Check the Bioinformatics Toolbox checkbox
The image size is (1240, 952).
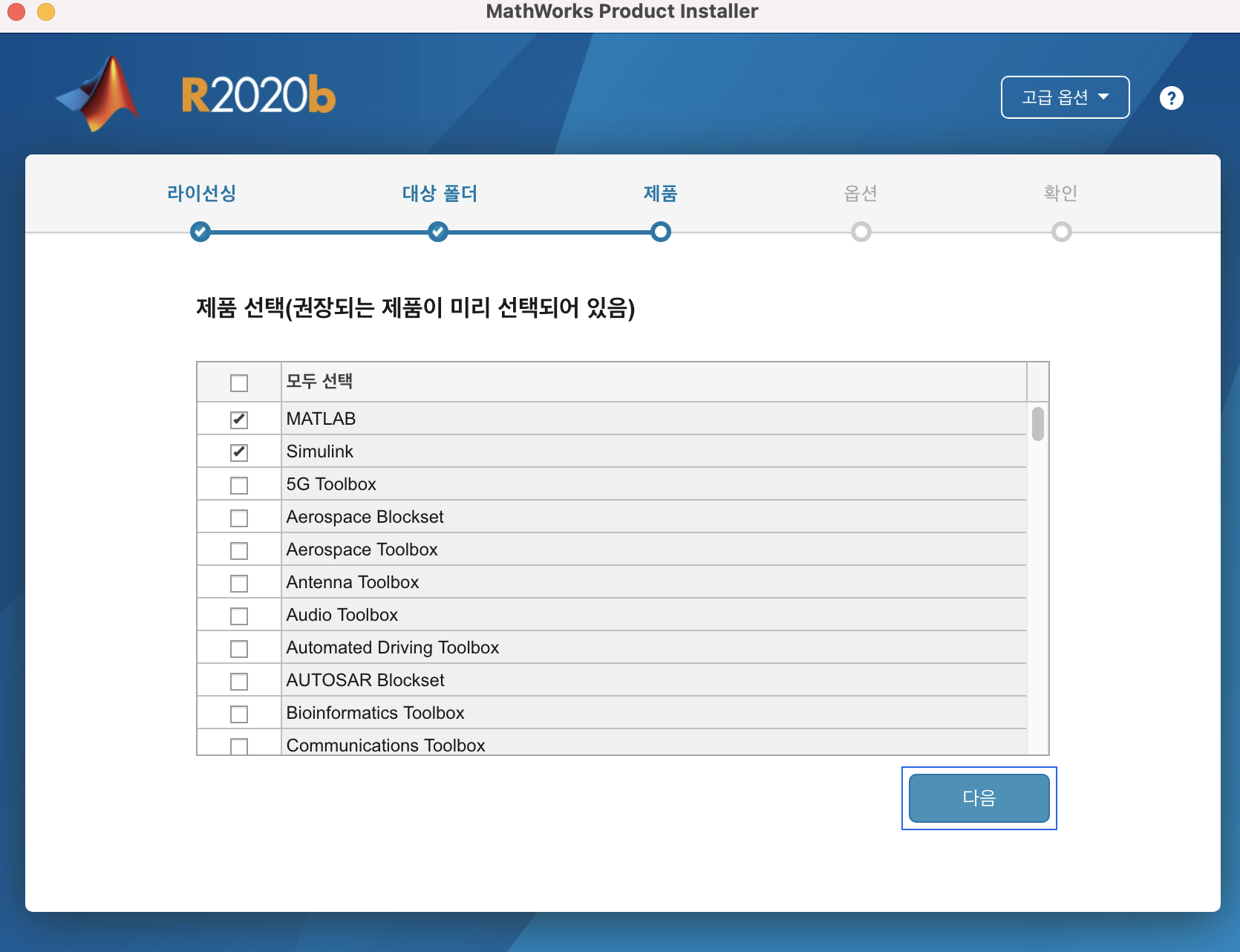(x=239, y=714)
